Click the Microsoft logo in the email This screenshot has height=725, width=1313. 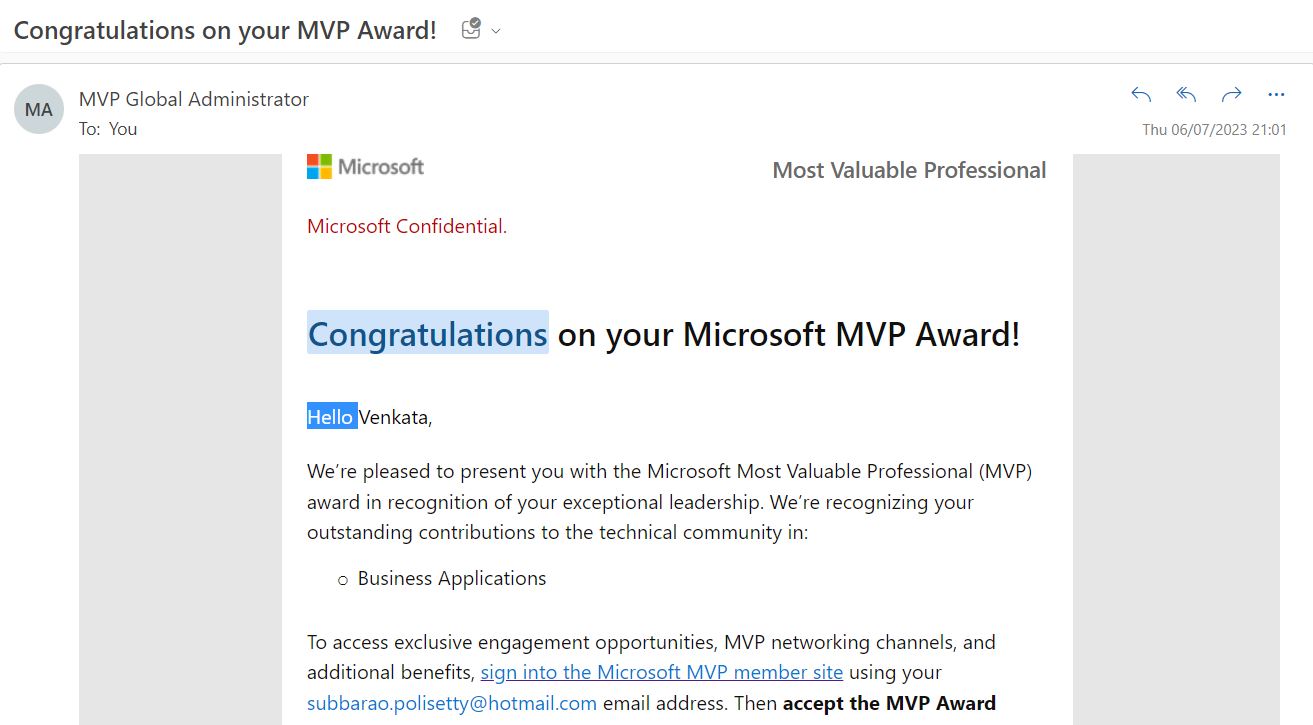point(366,167)
